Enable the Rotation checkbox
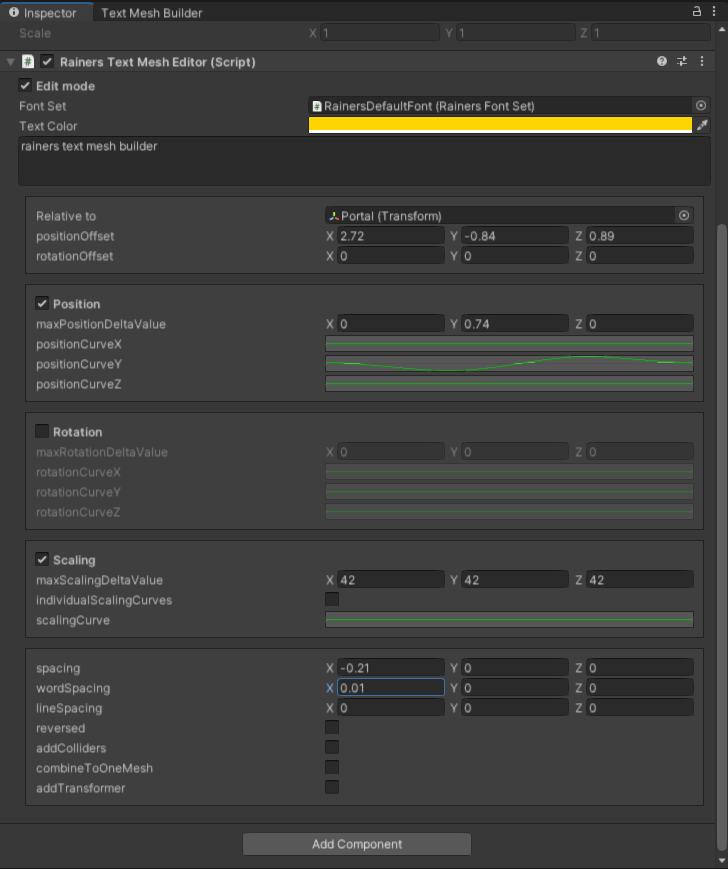728x869 pixels. 42,431
